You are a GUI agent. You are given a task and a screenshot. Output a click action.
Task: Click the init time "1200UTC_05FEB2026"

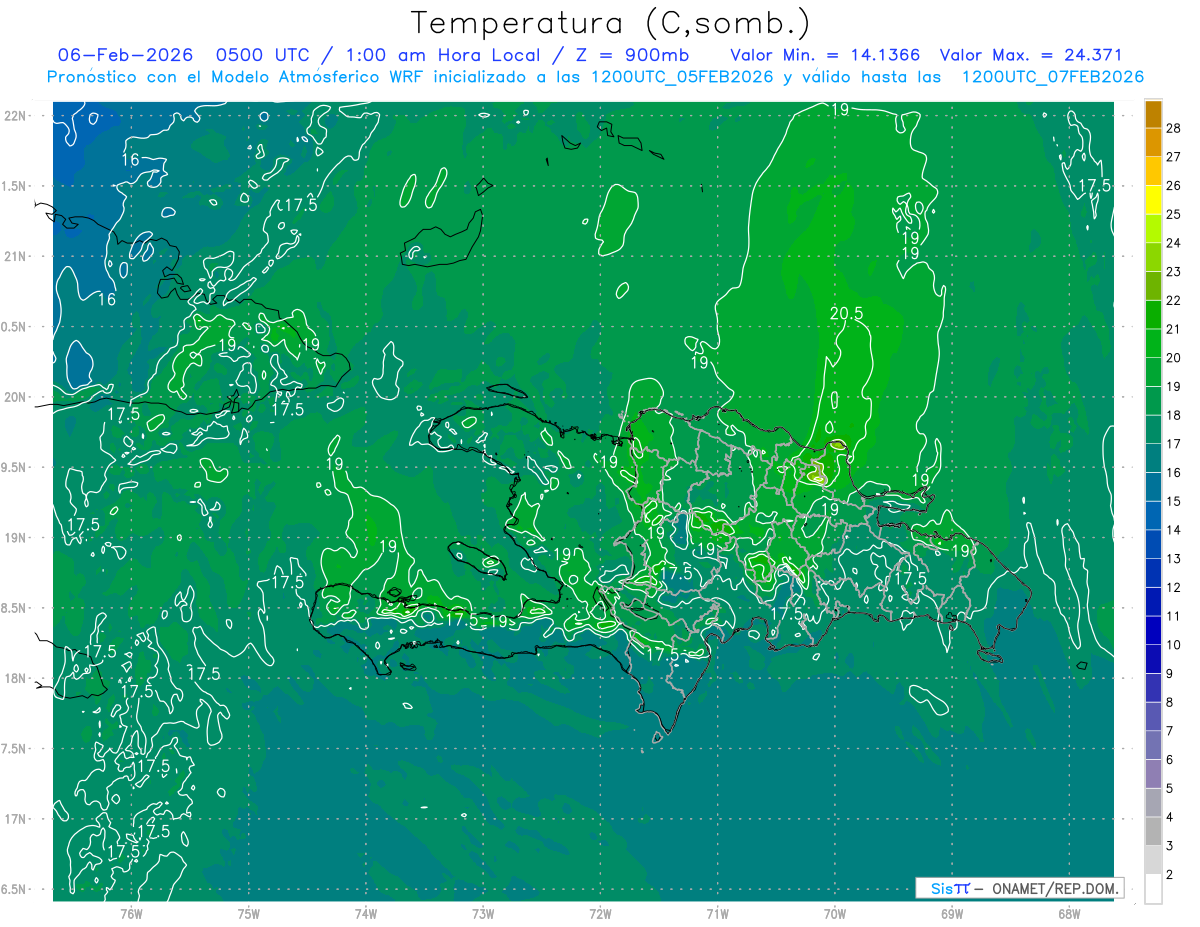(x=683, y=76)
